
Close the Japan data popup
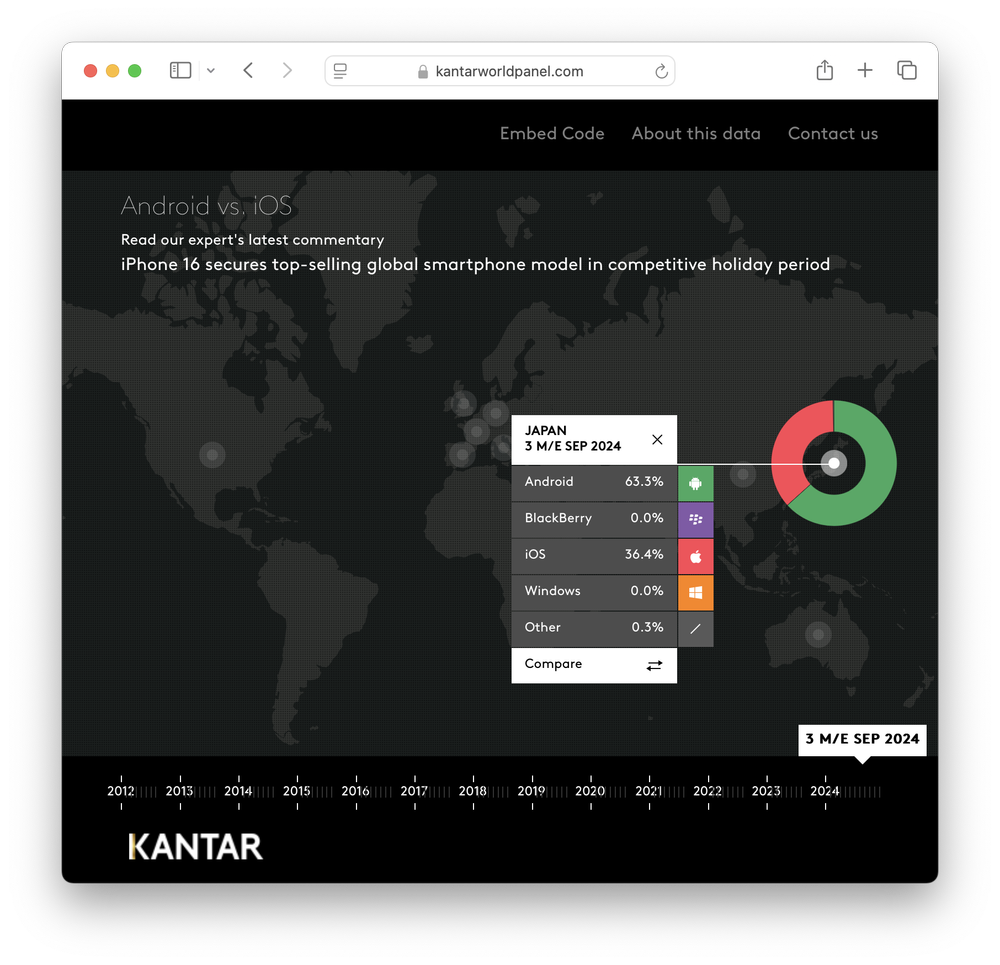[658, 439]
